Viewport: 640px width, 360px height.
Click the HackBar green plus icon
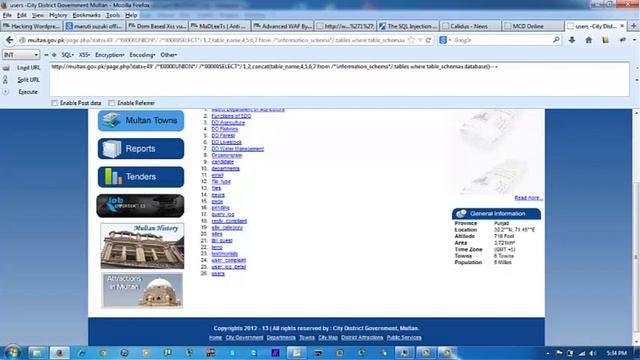(54, 55)
